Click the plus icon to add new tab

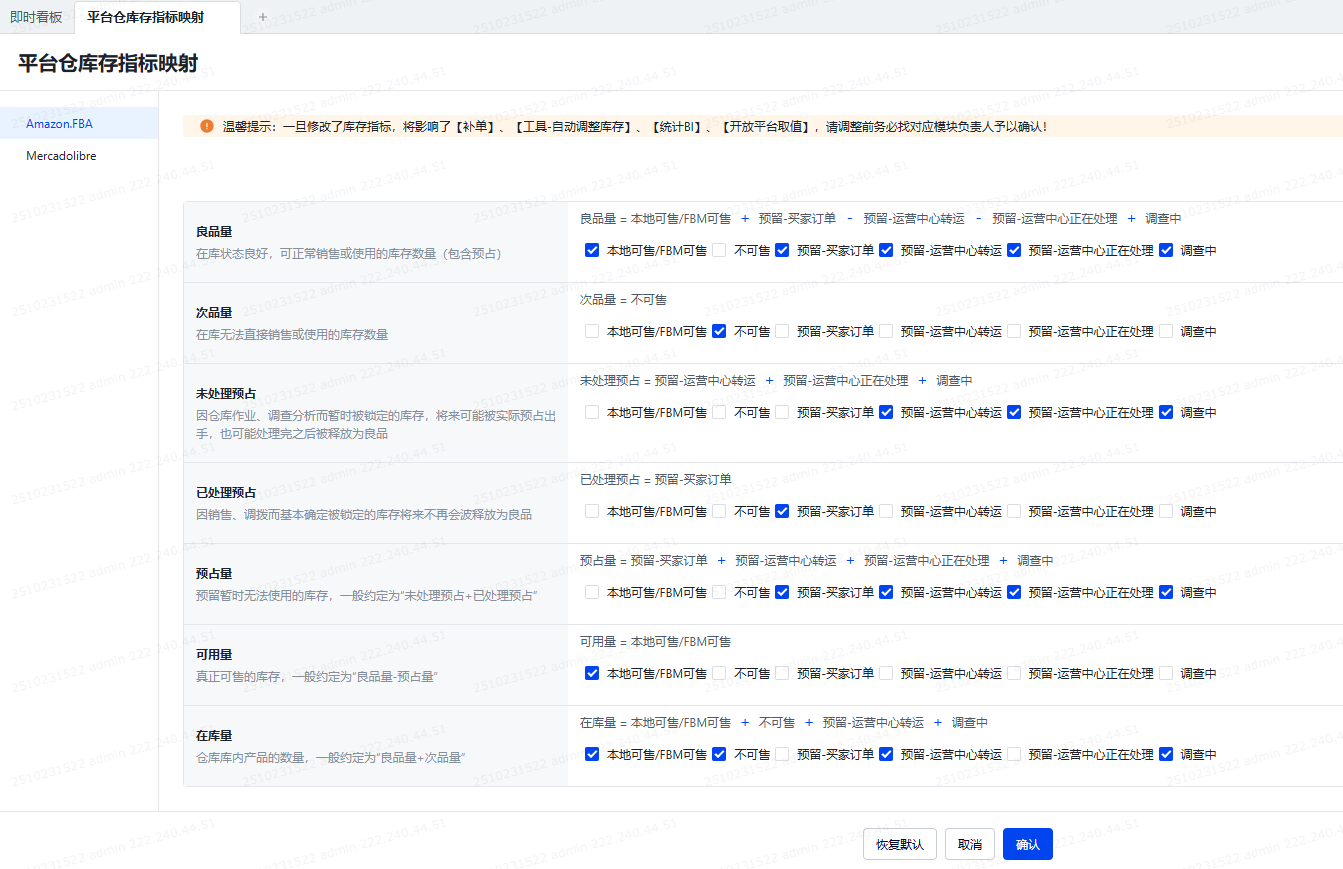[263, 17]
